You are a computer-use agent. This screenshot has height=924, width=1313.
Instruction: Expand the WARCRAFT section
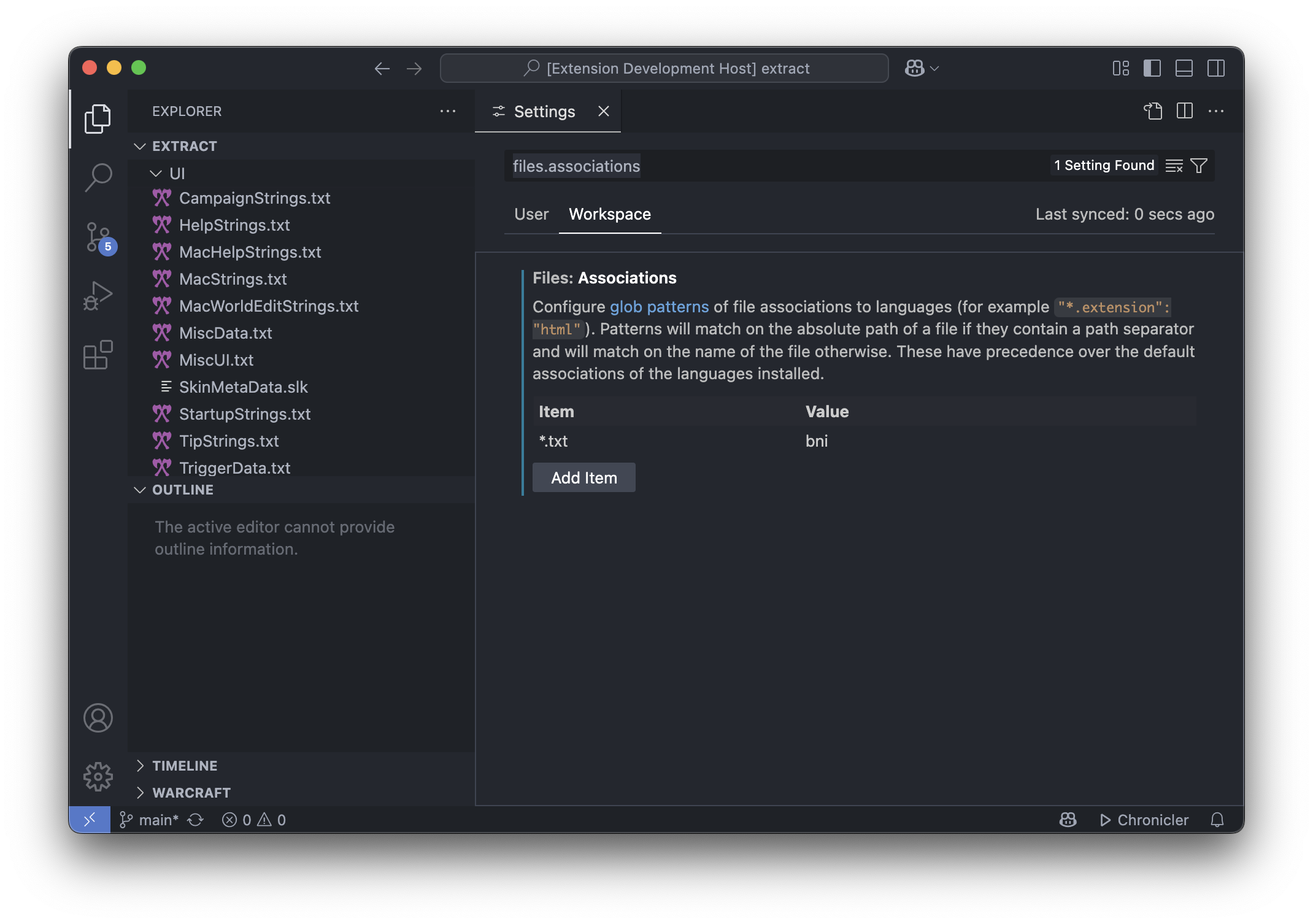pyautogui.click(x=191, y=793)
